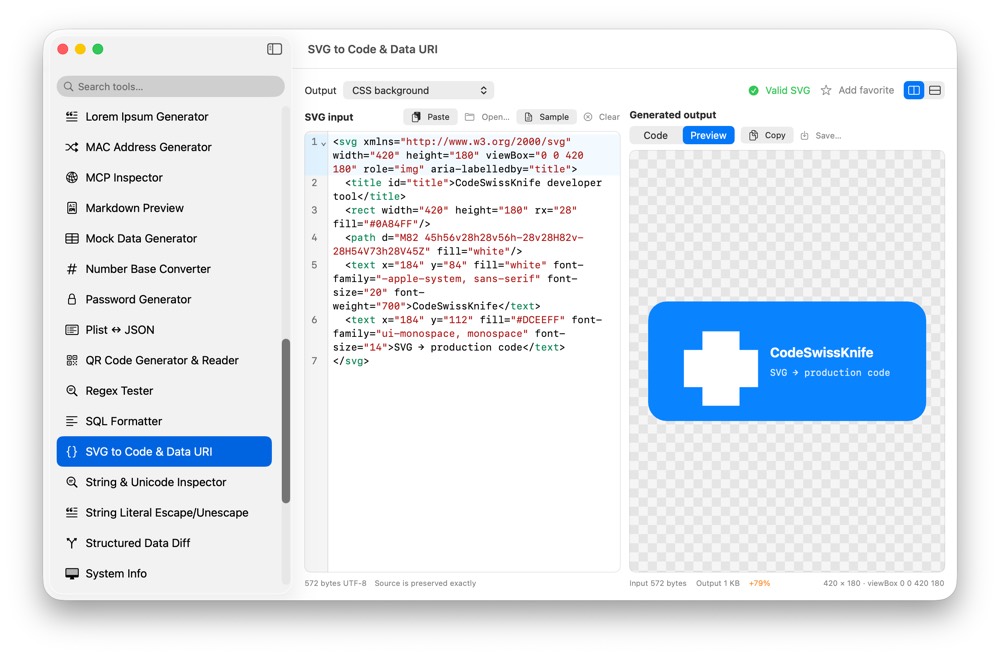Click the Password Generator lock icon

72,299
